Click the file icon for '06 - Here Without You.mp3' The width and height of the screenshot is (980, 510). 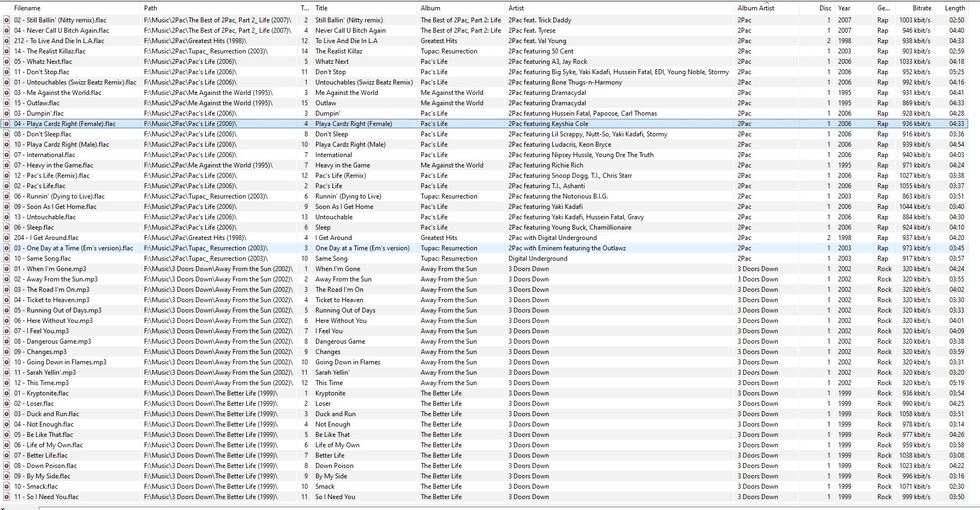[7, 321]
